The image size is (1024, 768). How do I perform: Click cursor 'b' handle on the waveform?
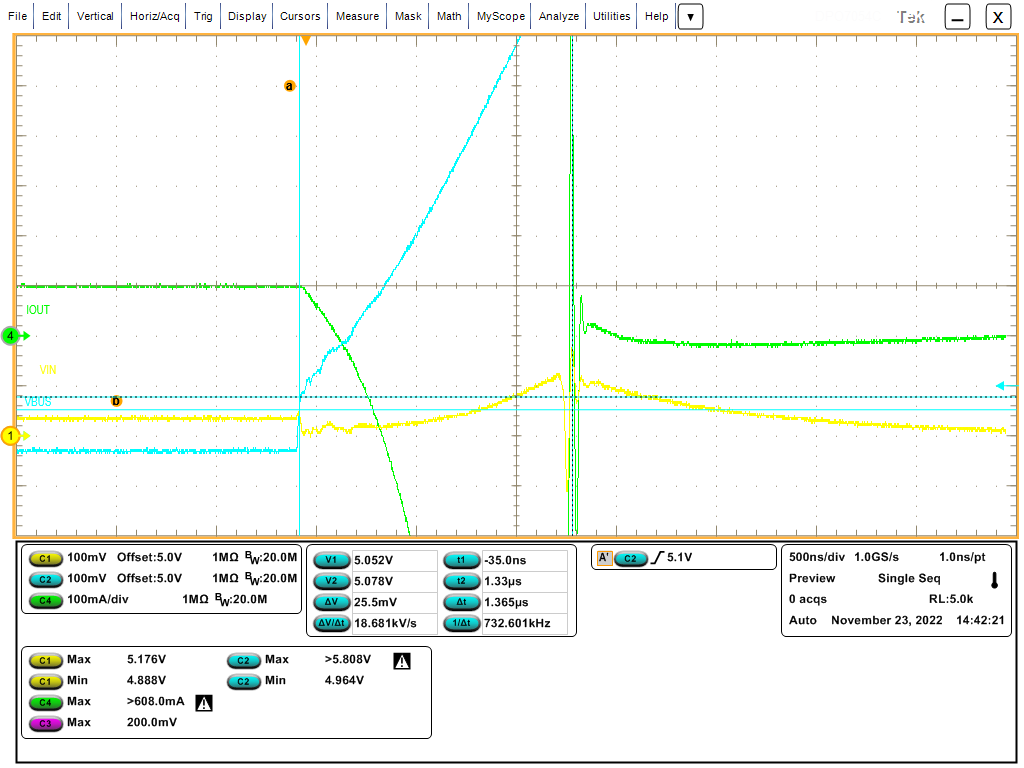[x=116, y=401]
